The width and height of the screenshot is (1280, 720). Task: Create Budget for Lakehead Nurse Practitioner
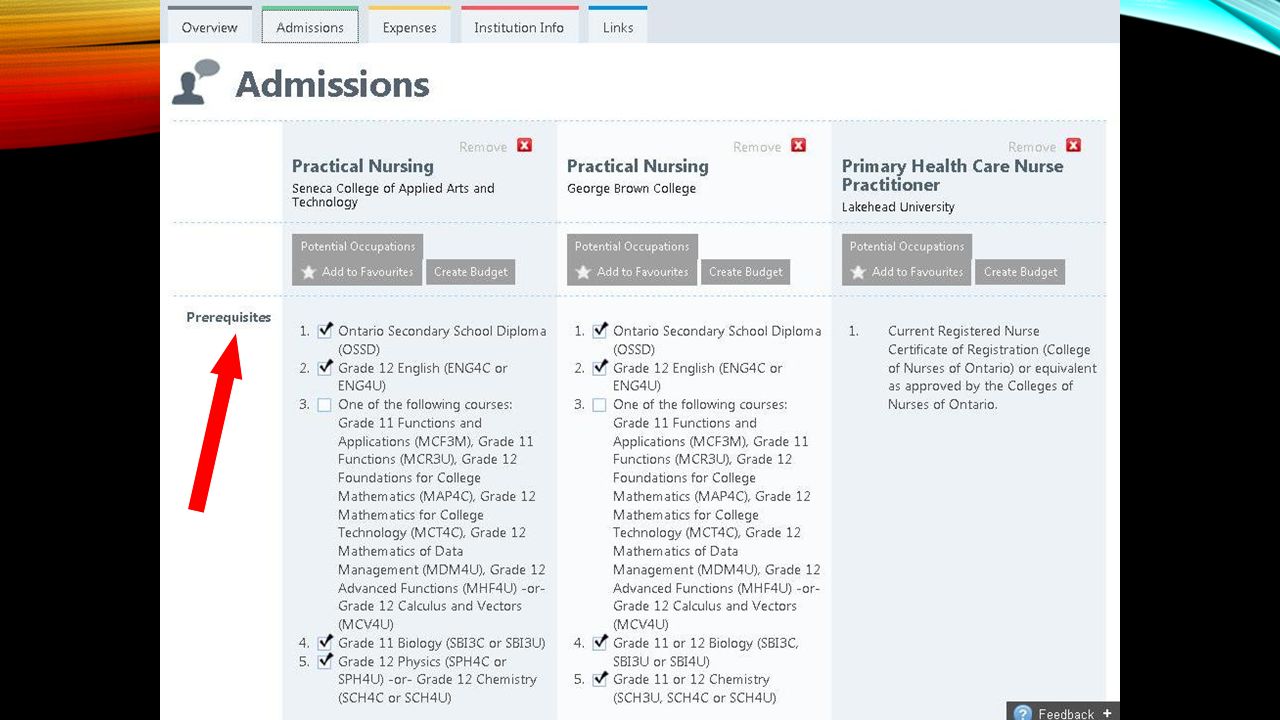pyautogui.click(x=1020, y=272)
